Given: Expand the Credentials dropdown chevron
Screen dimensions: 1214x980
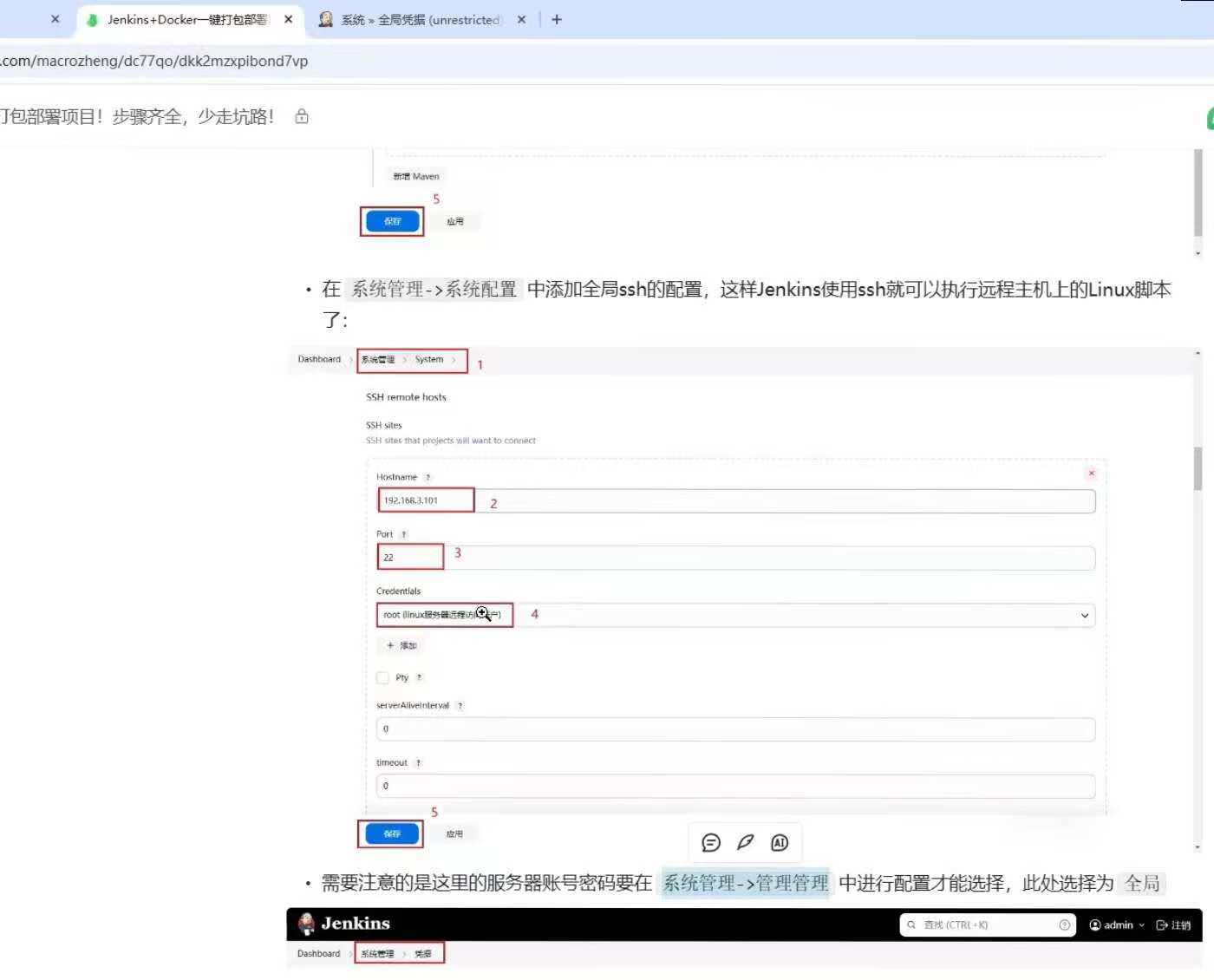Looking at the screenshot, I should [1084, 616].
